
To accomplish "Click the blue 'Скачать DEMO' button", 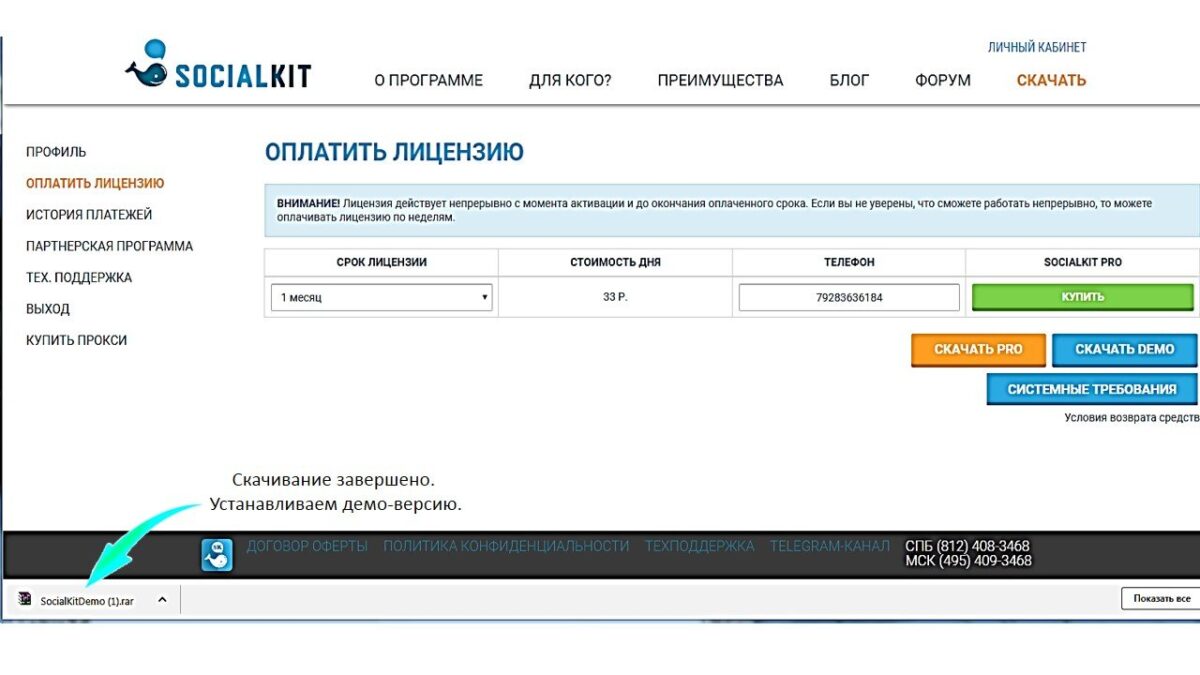I will click(x=1124, y=350).
